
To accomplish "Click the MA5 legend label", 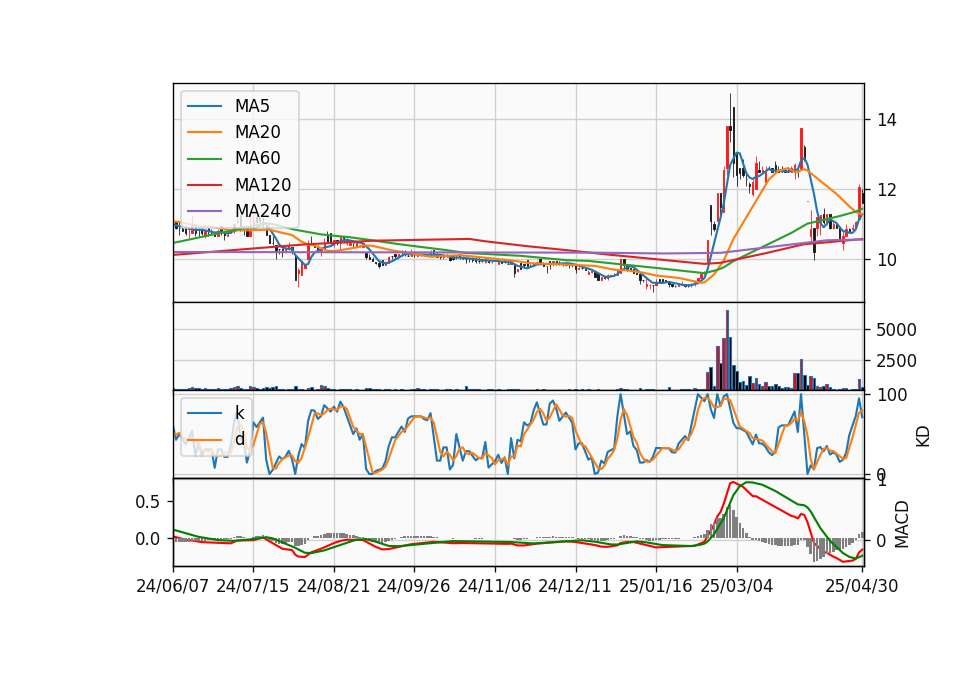I will pos(252,106).
